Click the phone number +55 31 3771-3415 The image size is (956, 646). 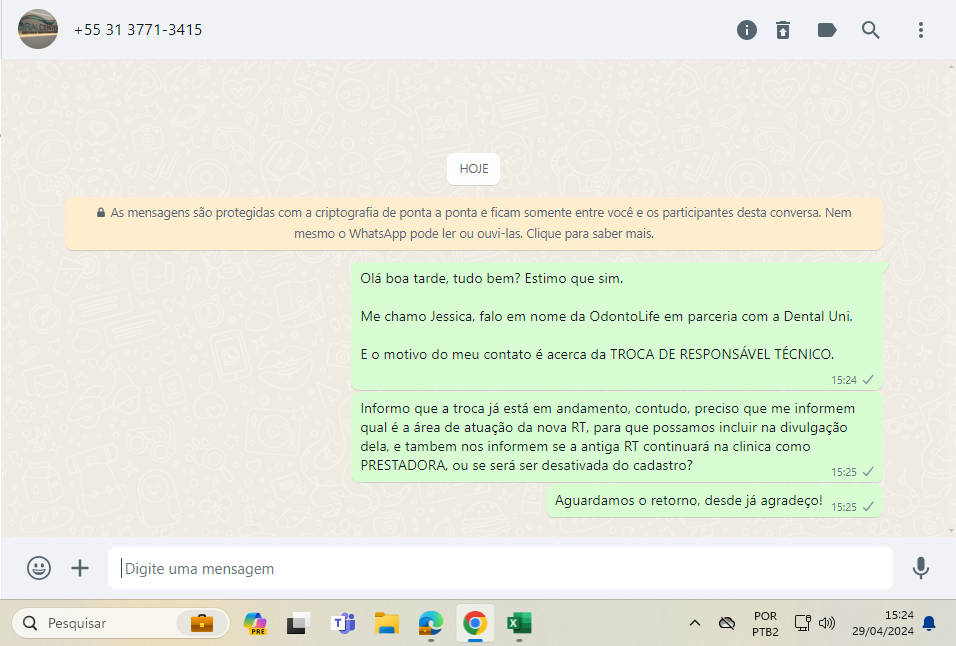[138, 30]
